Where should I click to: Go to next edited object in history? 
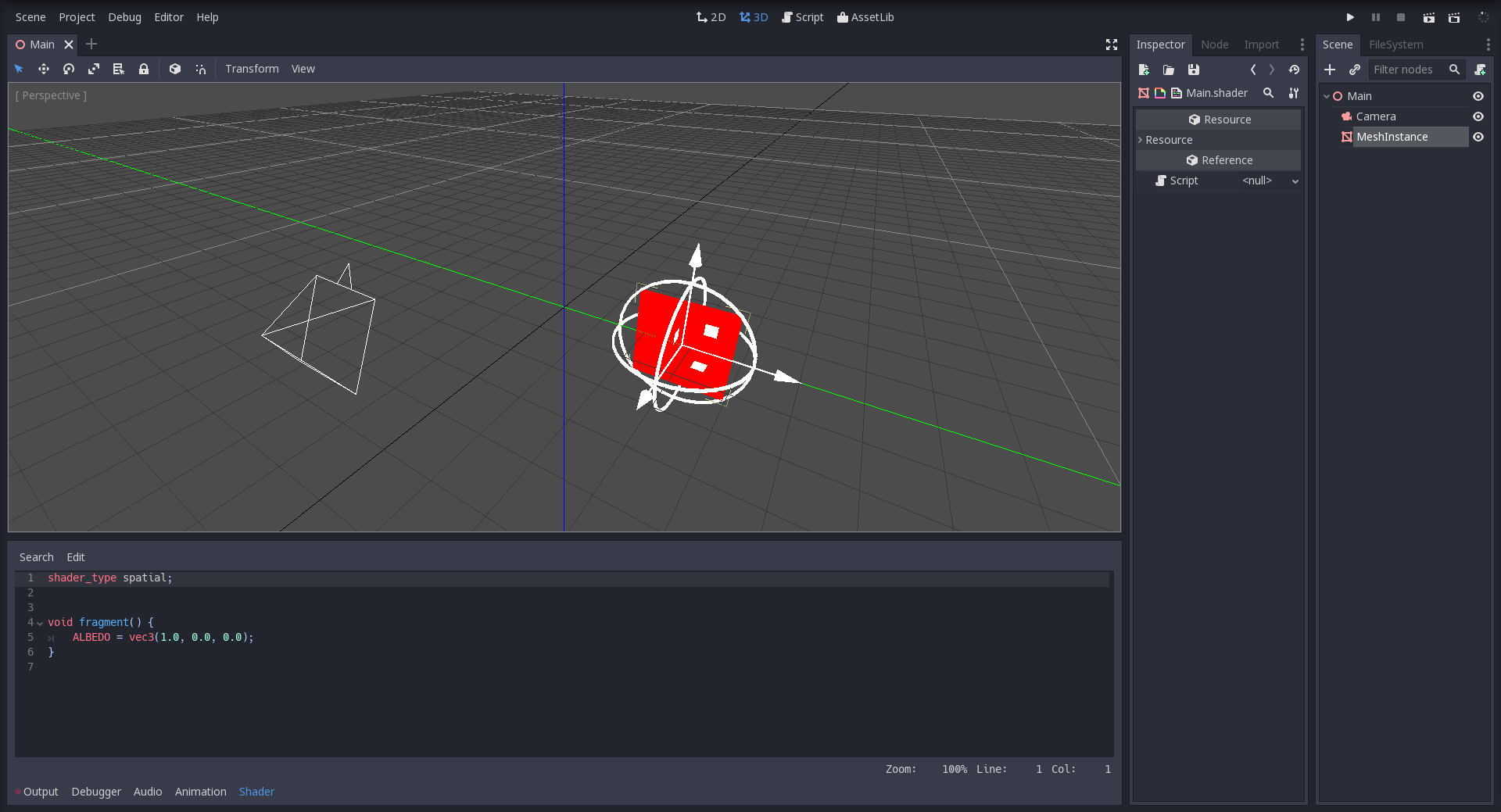coord(1272,70)
